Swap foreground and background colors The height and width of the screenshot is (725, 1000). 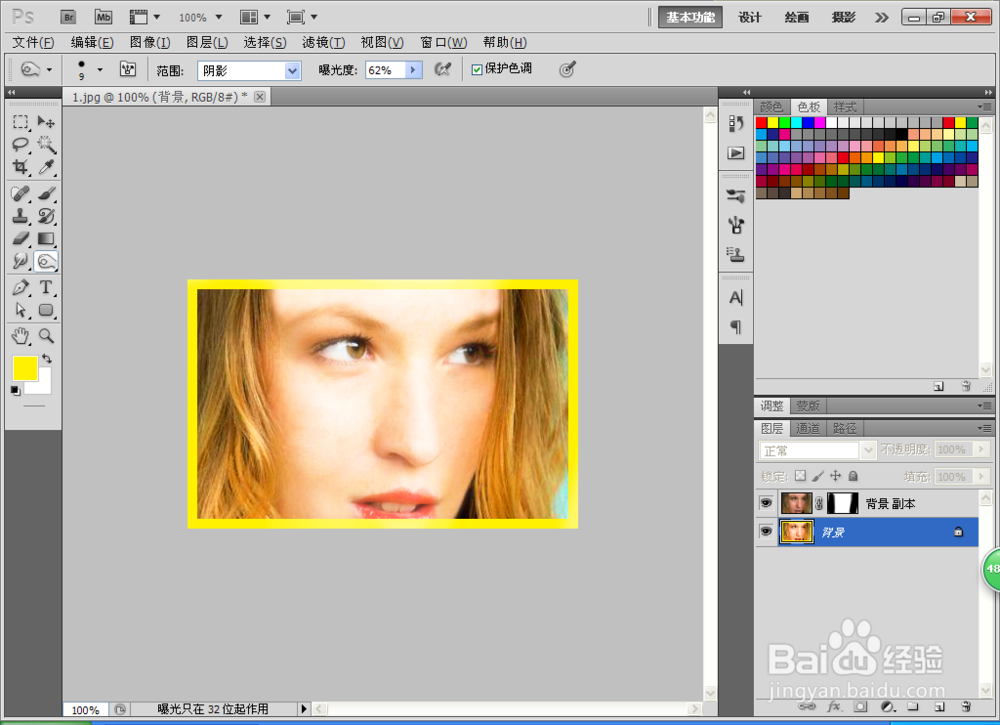pos(47,358)
